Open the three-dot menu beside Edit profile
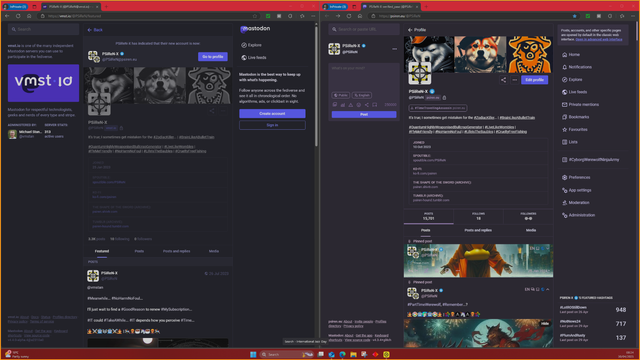The image size is (640, 360). [x=514, y=80]
